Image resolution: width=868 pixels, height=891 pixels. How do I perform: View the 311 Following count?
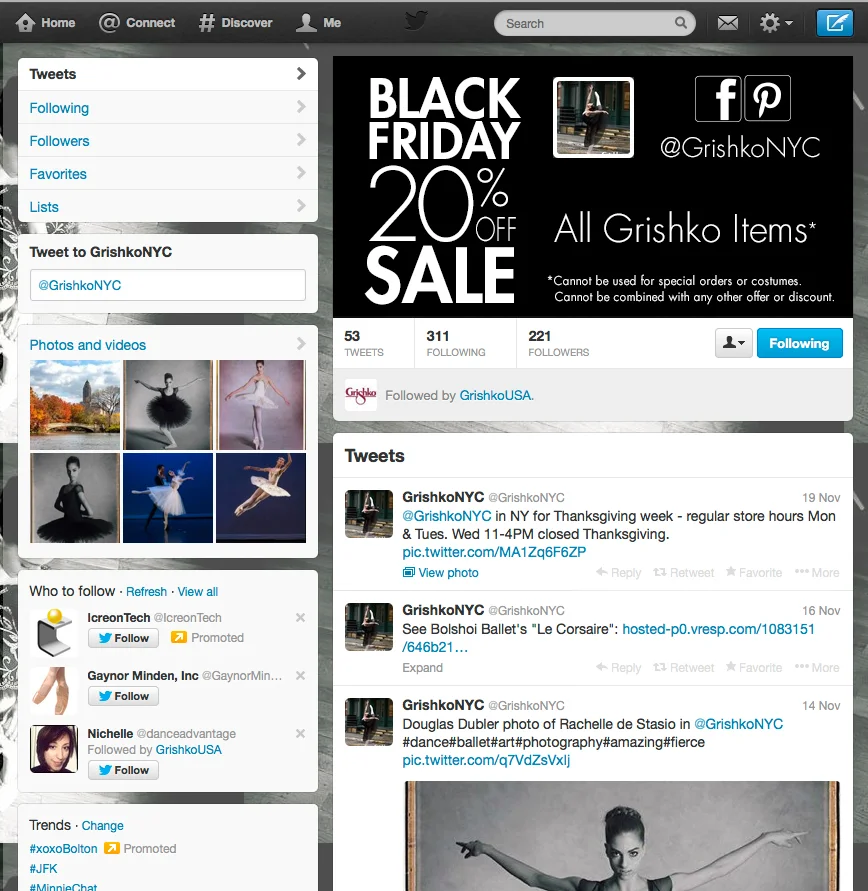click(x=456, y=343)
